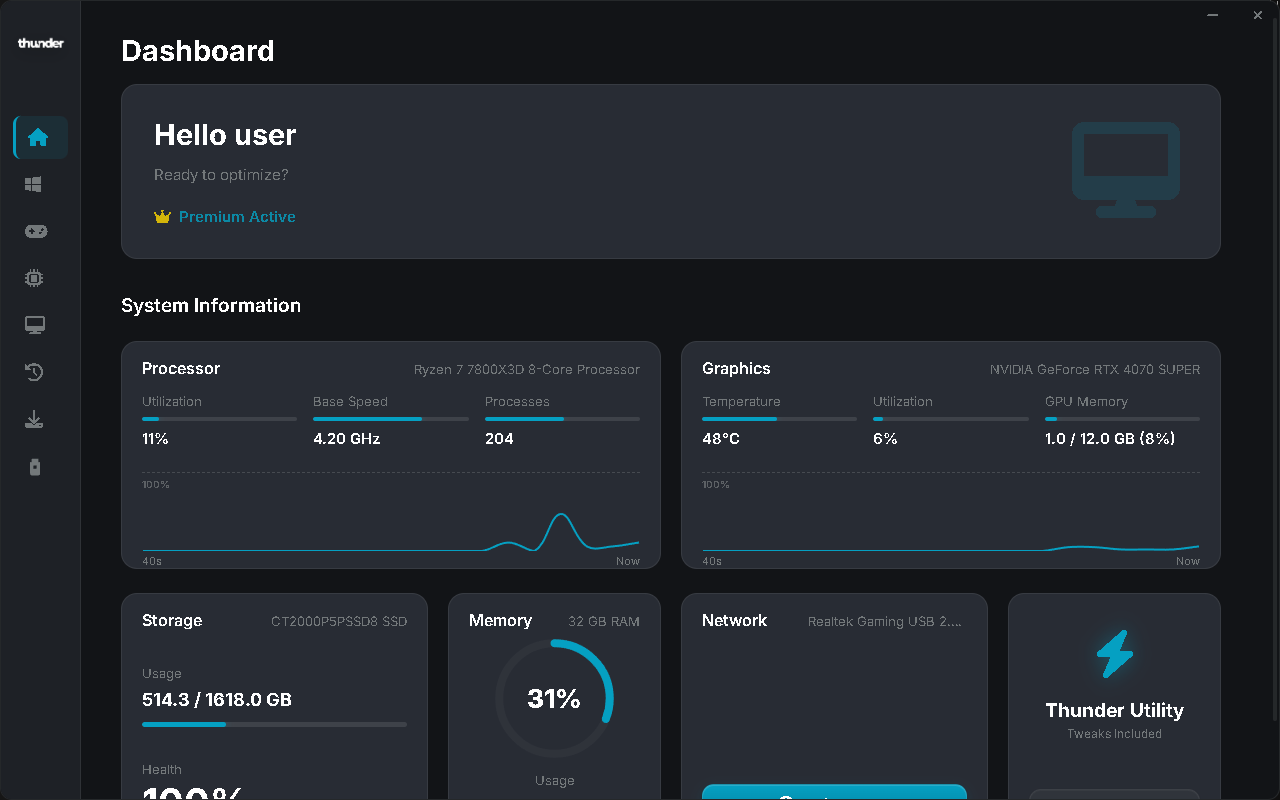The image size is (1280, 800).
Task: Click the System Information heading
Action: point(211,305)
